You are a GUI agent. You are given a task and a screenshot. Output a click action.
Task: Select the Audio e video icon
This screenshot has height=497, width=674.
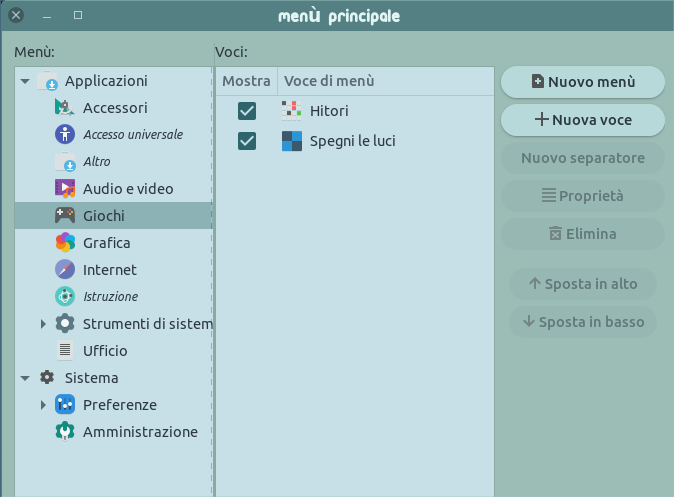[x=65, y=188]
